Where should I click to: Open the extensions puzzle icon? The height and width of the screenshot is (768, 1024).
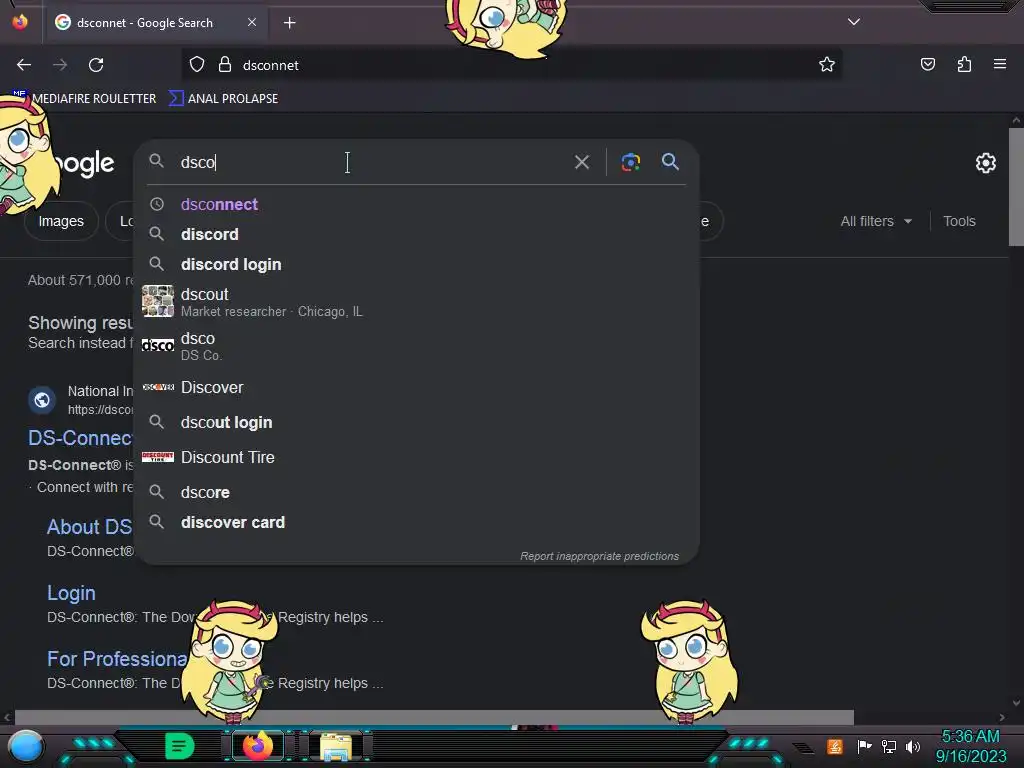tap(964, 64)
